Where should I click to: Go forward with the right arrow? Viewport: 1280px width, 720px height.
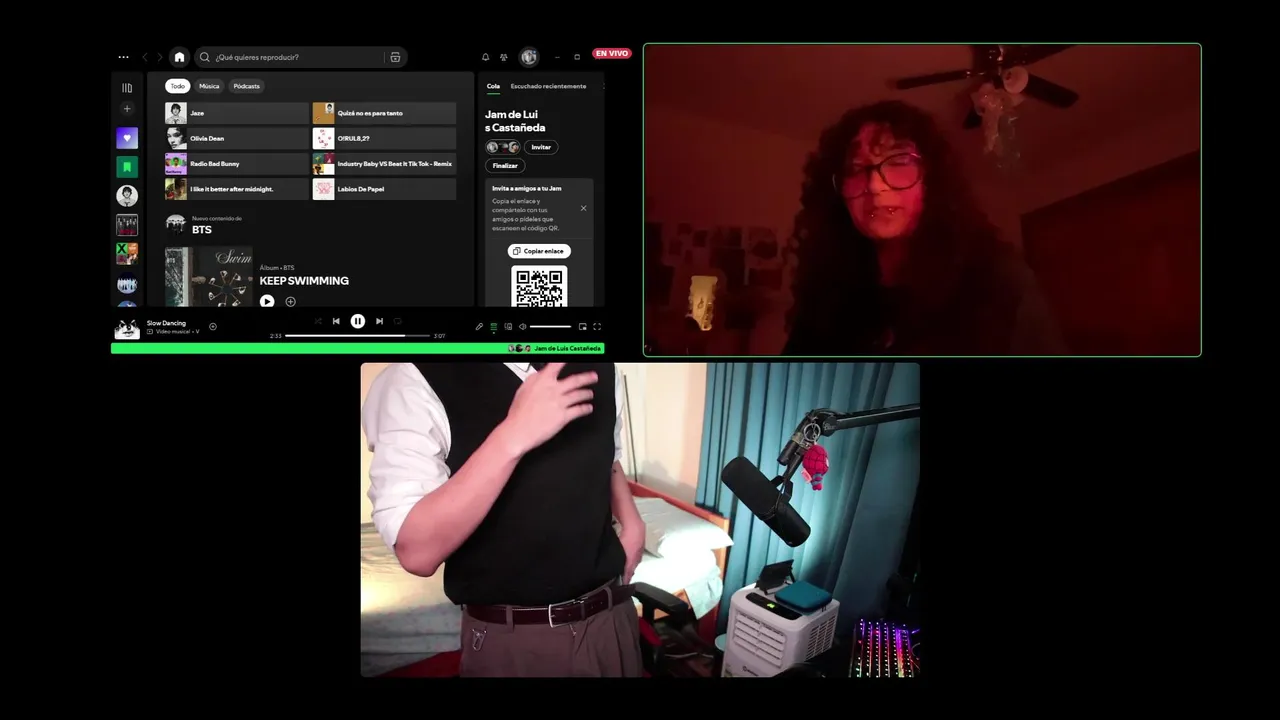pyautogui.click(x=159, y=57)
